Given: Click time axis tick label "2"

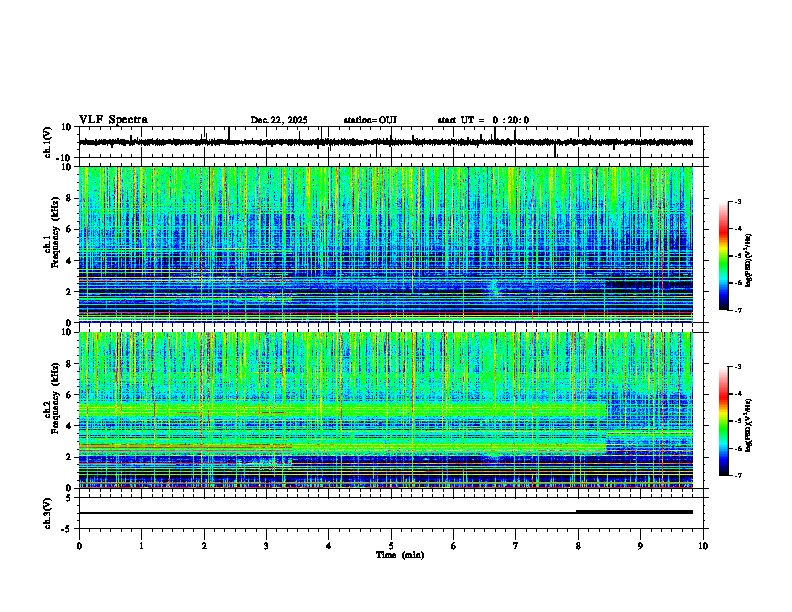Looking at the screenshot, I should click(204, 546).
